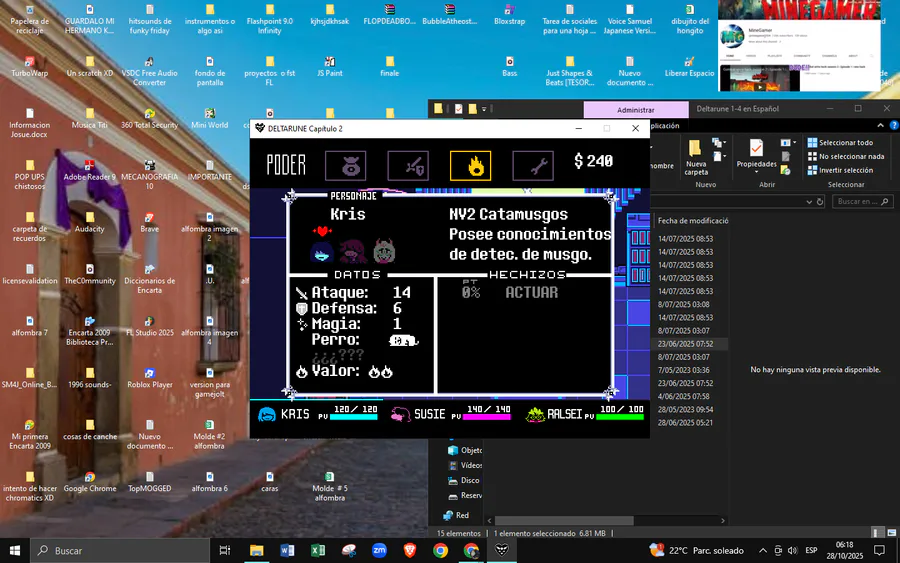The width and height of the screenshot is (900, 563).
Task: Click the Kris head icon in party bar
Action: point(267,414)
